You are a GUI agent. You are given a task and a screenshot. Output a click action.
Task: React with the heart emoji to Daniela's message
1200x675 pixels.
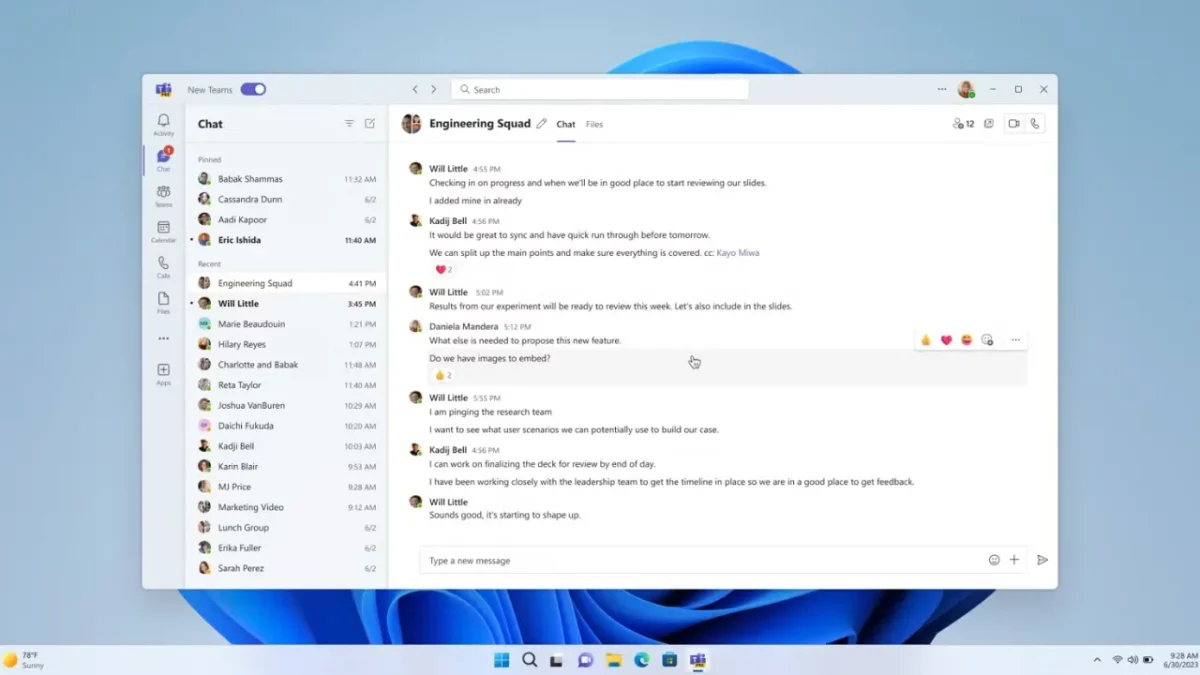pos(945,339)
